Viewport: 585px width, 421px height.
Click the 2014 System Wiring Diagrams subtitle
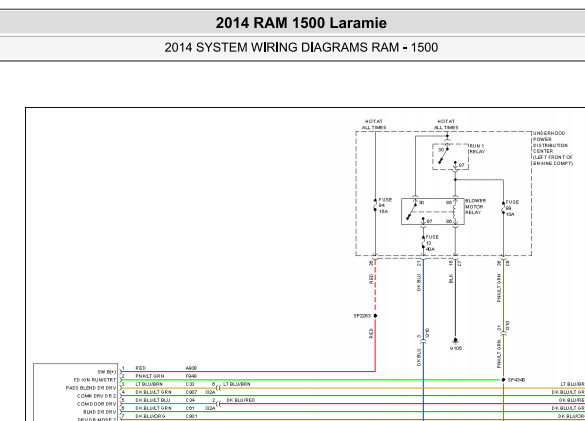click(x=301, y=47)
